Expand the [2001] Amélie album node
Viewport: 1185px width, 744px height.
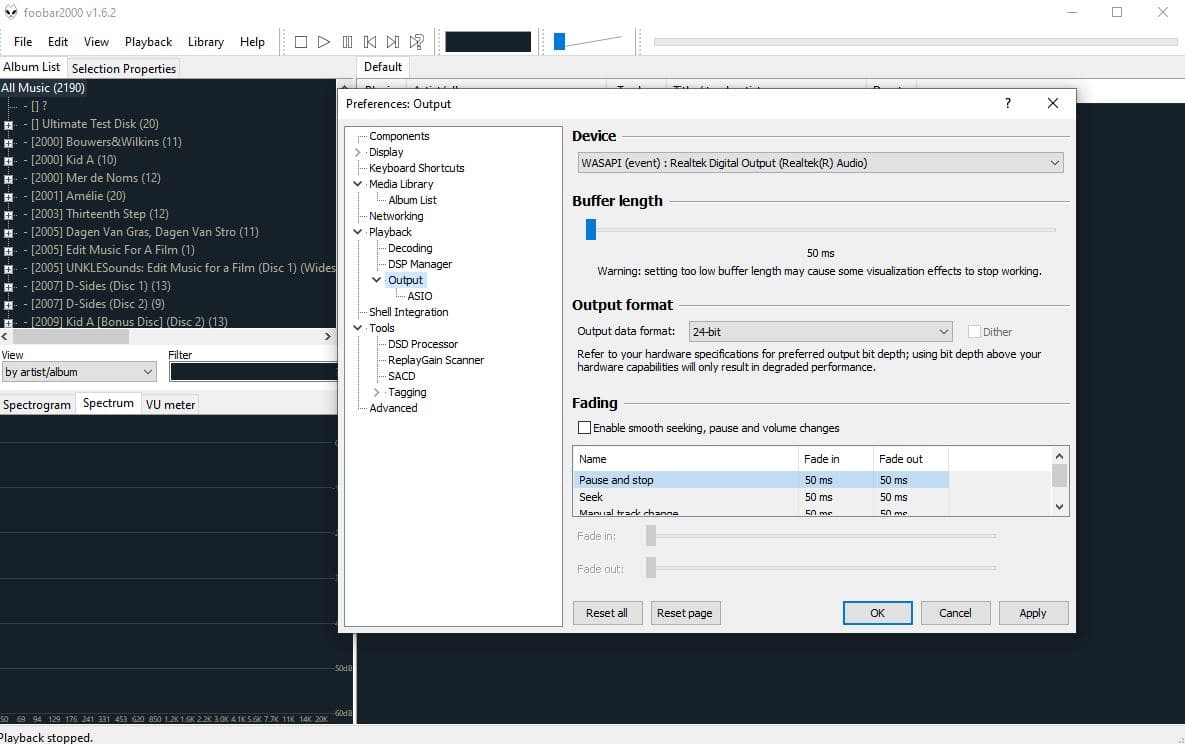pyautogui.click(x=8, y=197)
